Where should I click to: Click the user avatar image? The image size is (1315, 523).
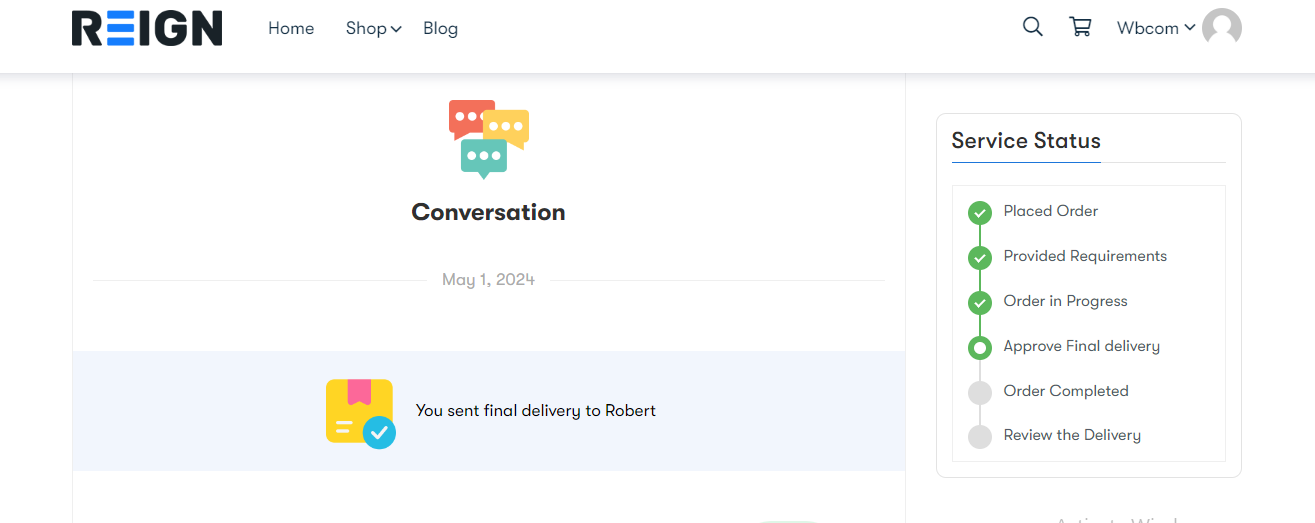point(1221,28)
